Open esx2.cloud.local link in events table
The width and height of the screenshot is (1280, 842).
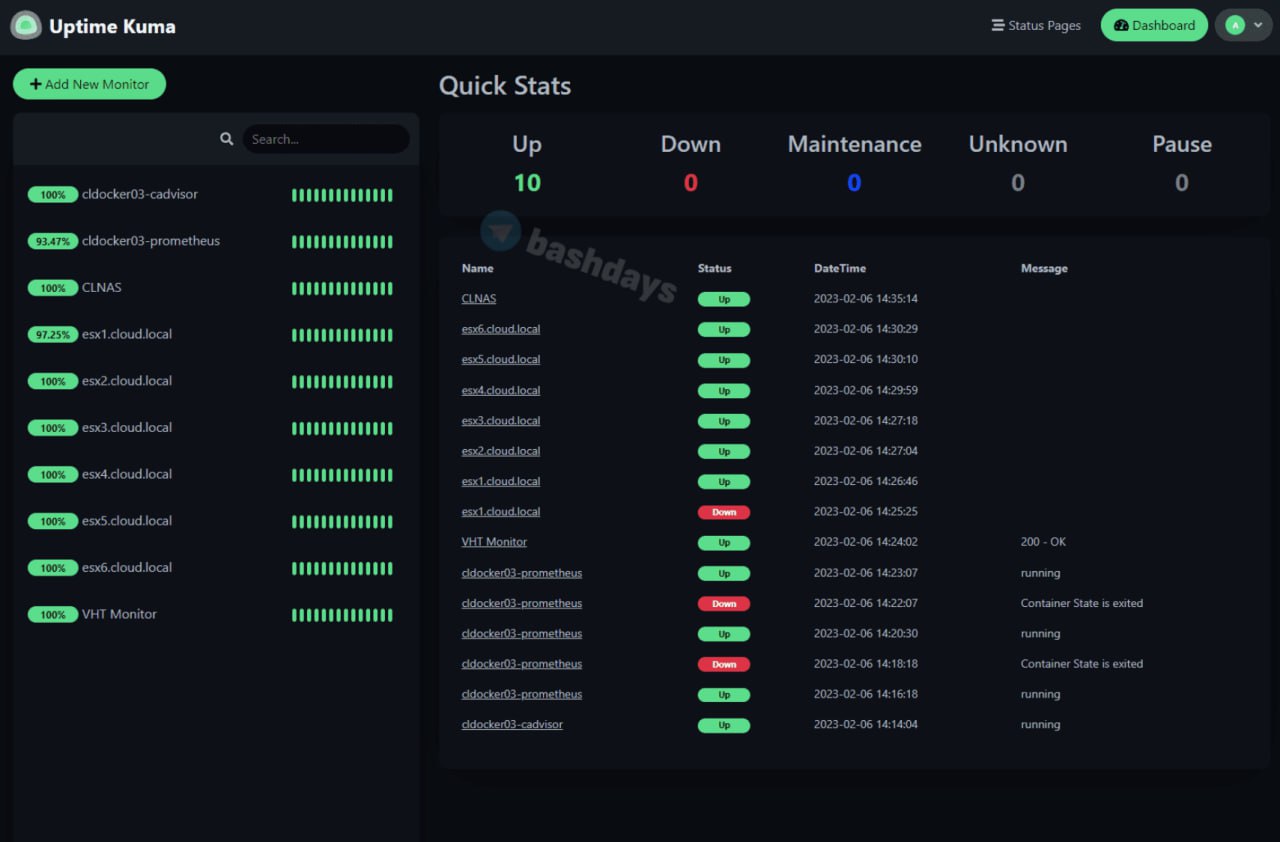[501, 450]
